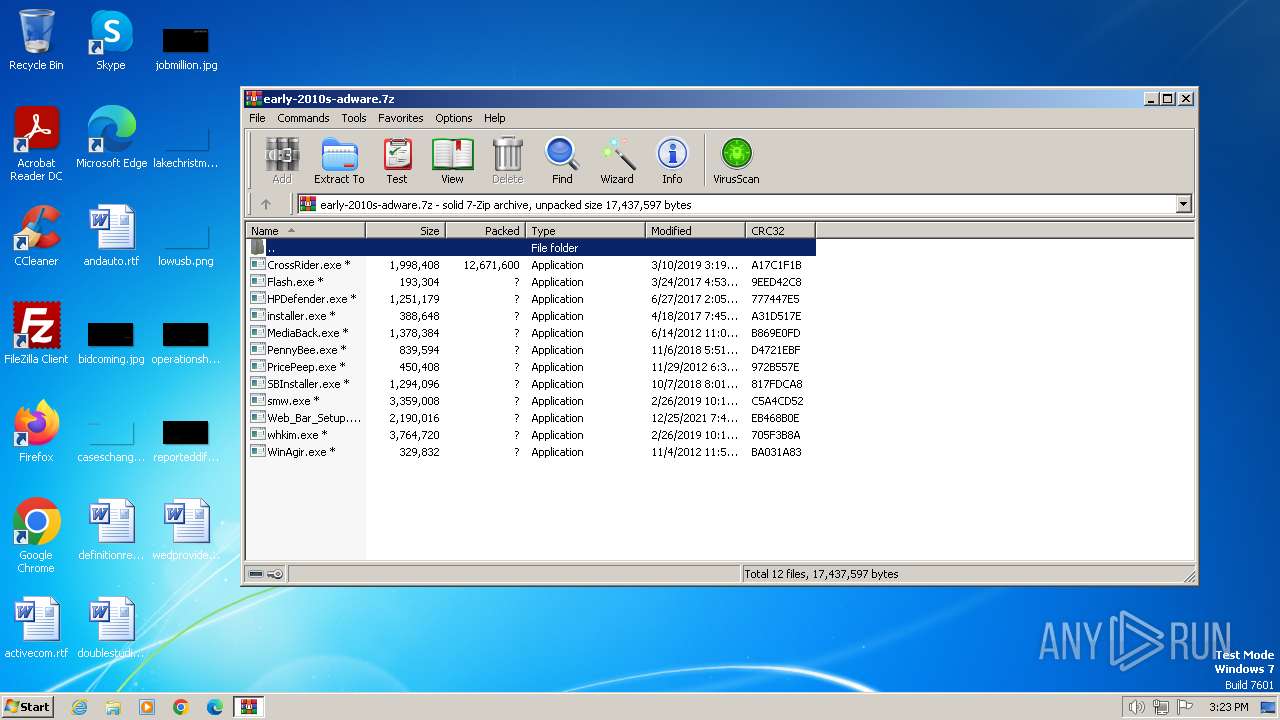Open Skype desktop shortcut

[111, 40]
